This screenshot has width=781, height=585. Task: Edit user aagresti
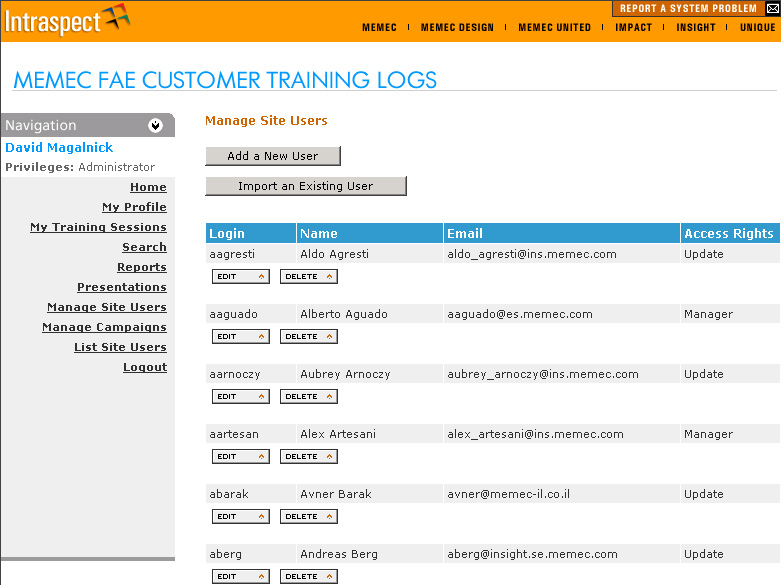point(241,277)
